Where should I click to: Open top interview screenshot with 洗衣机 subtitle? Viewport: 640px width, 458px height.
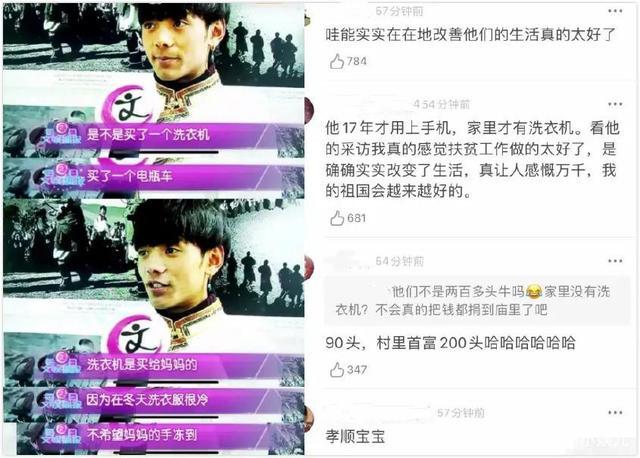tap(153, 100)
